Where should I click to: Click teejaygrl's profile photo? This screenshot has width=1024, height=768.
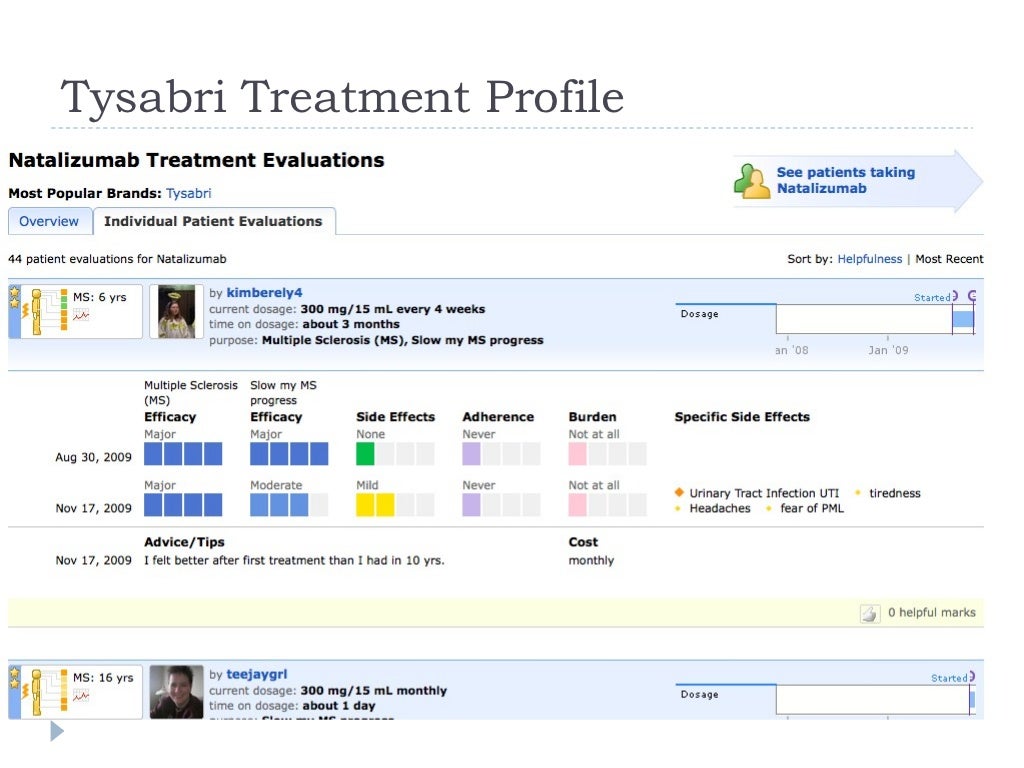176,692
